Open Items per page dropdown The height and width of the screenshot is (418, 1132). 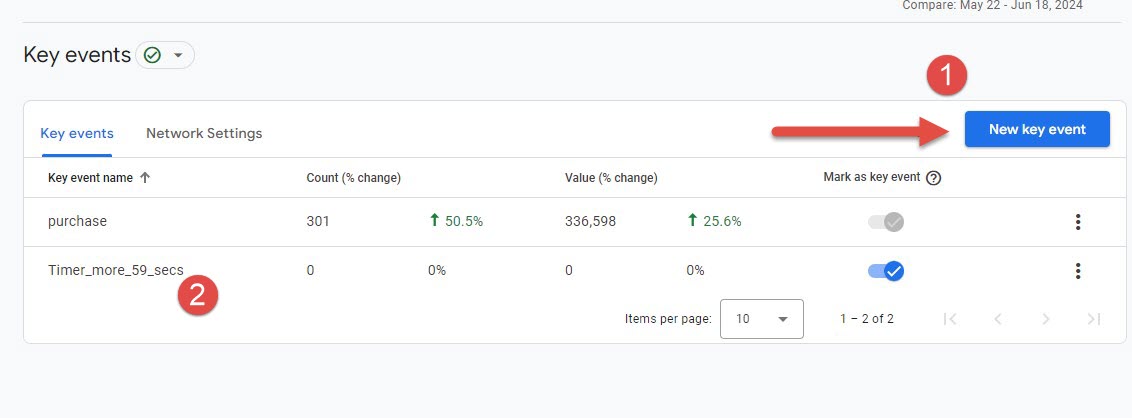(761, 319)
